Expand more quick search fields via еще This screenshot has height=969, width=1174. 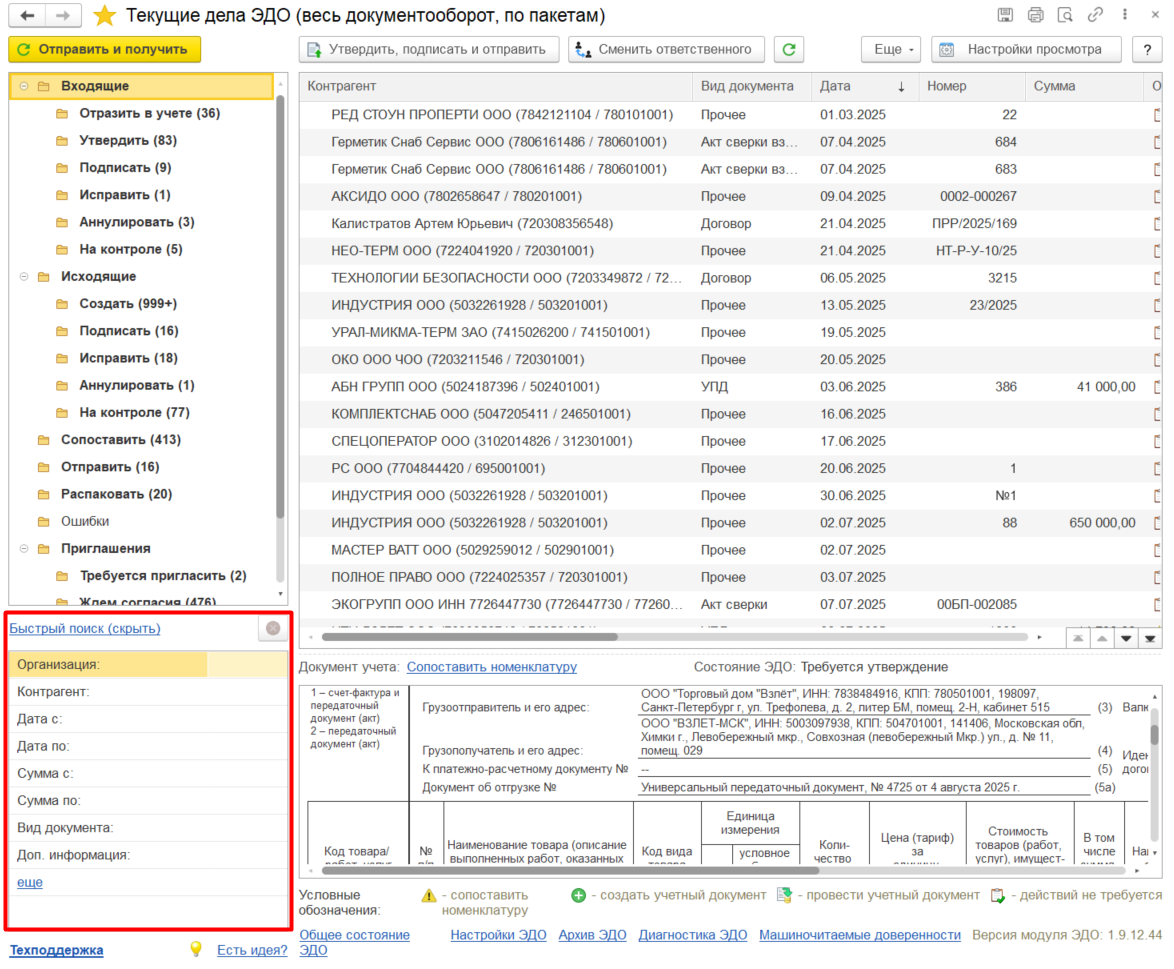pyautogui.click(x=30, y=882)
